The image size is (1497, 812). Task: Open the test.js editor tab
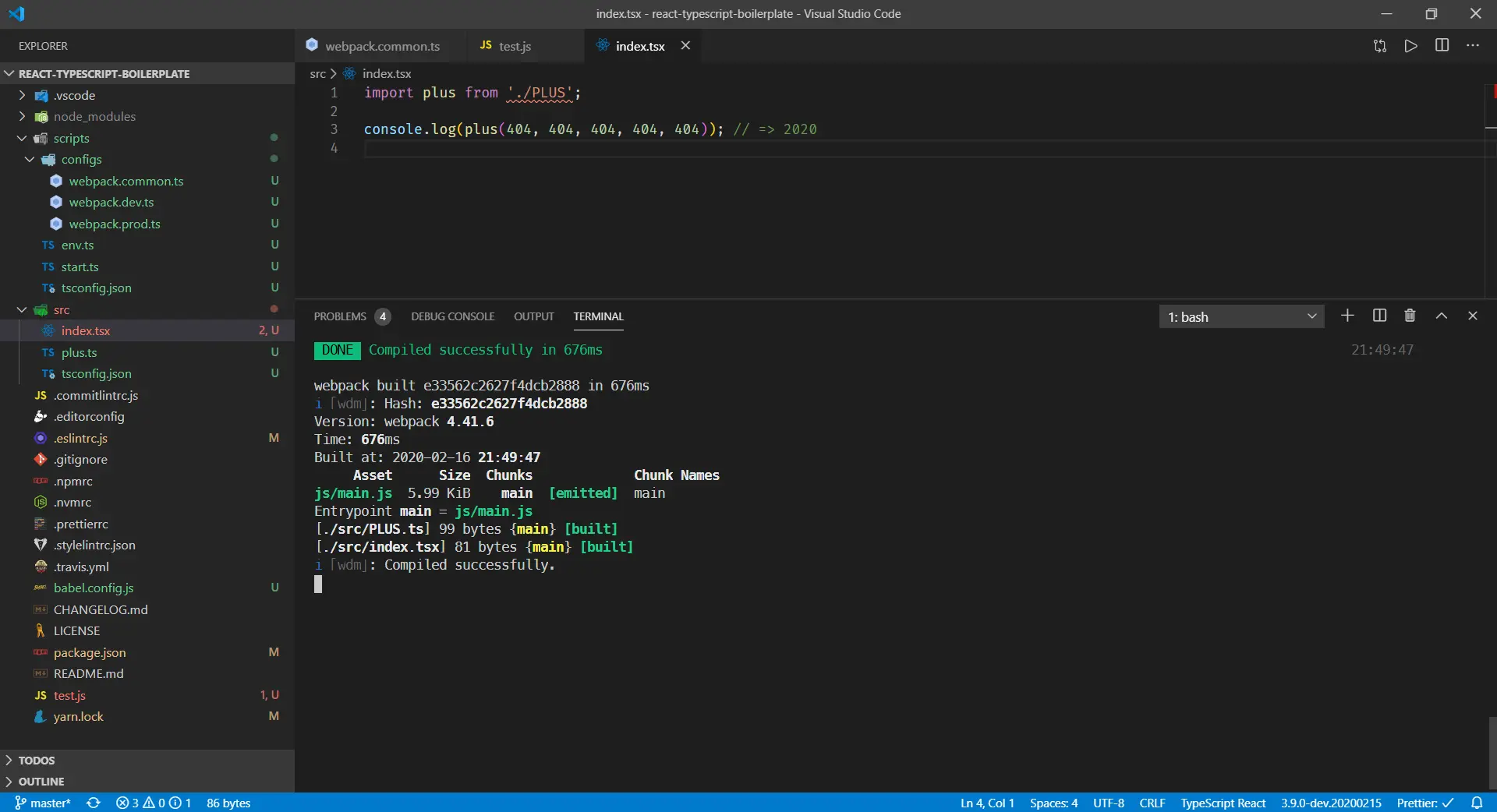(525, 46)
